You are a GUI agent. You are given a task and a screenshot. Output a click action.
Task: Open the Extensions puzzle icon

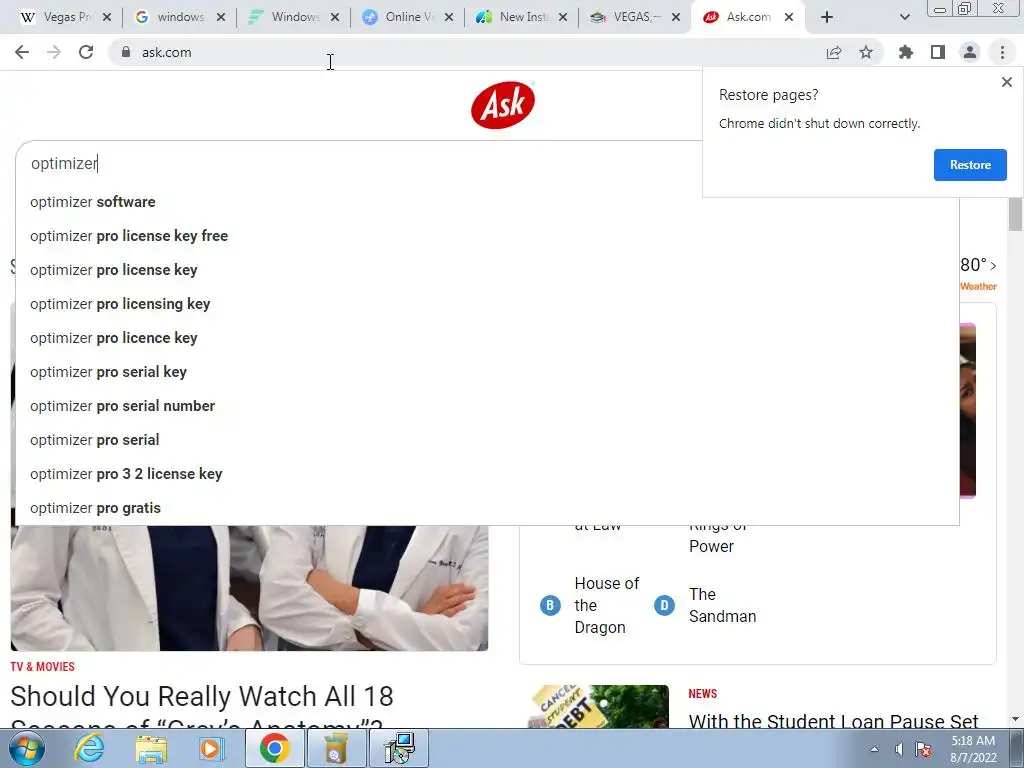point(906,52)
